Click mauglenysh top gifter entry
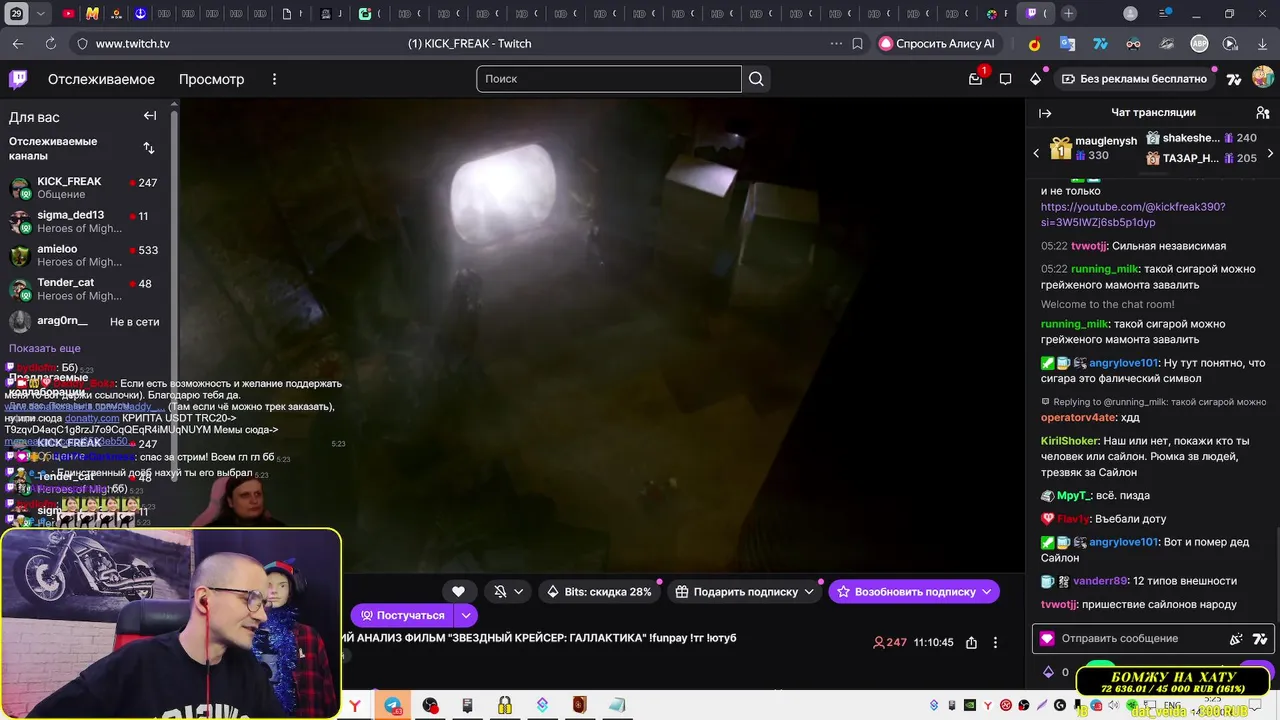 (1092, 148)
